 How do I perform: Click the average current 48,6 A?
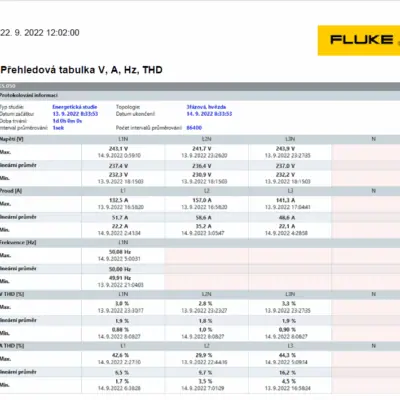(287, 218)
